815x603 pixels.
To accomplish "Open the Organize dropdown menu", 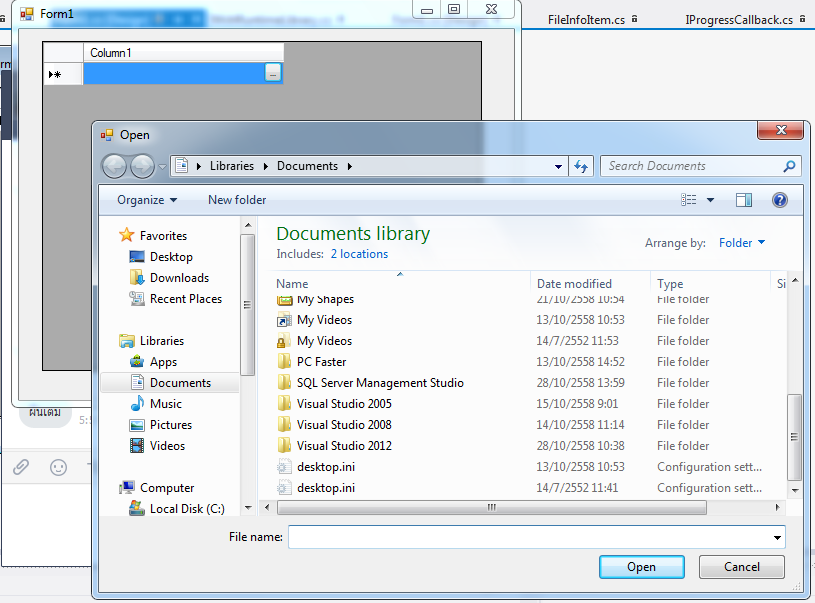I will 146,200.
